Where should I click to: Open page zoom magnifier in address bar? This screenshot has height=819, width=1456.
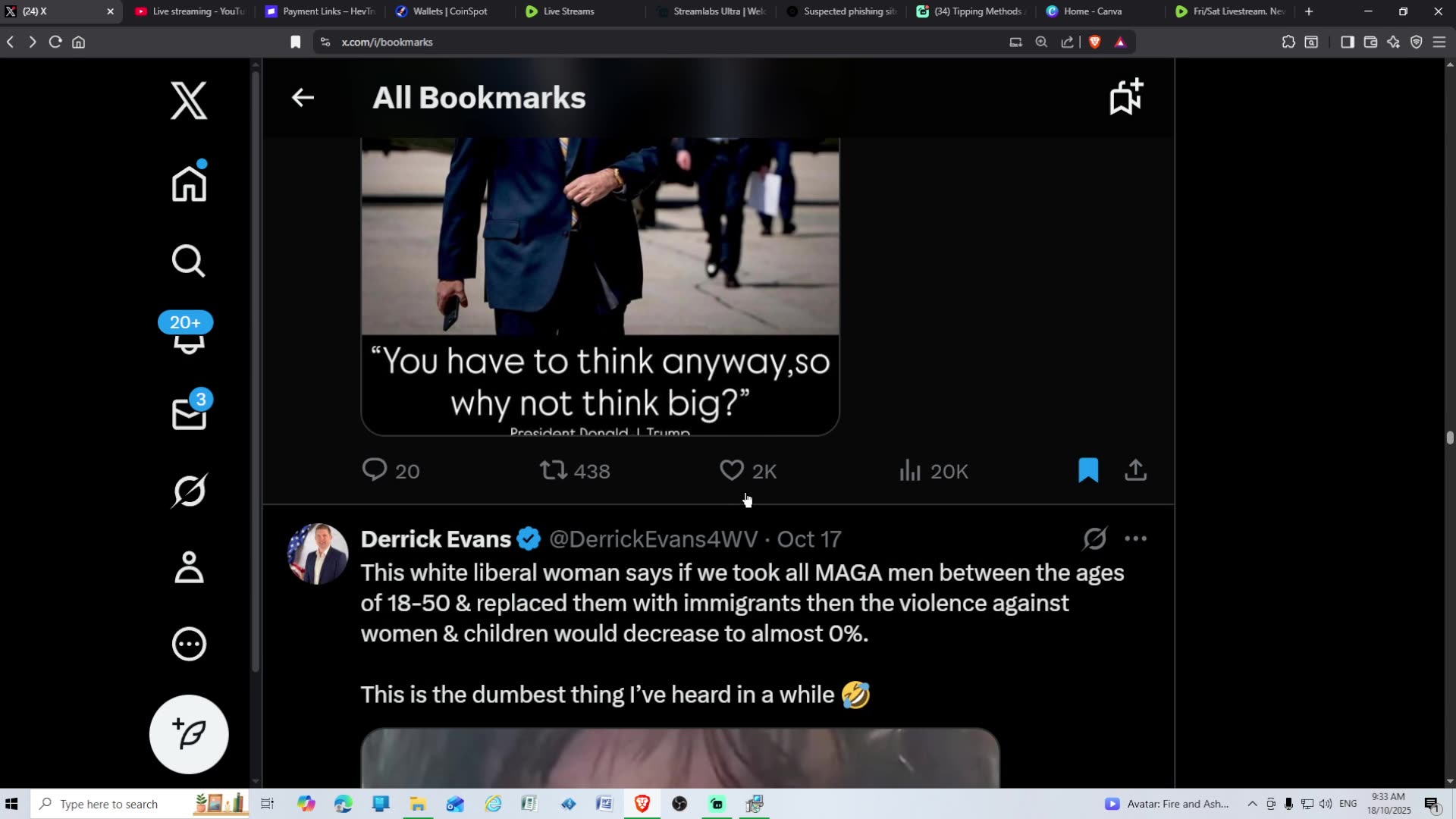coord(1041,42)
